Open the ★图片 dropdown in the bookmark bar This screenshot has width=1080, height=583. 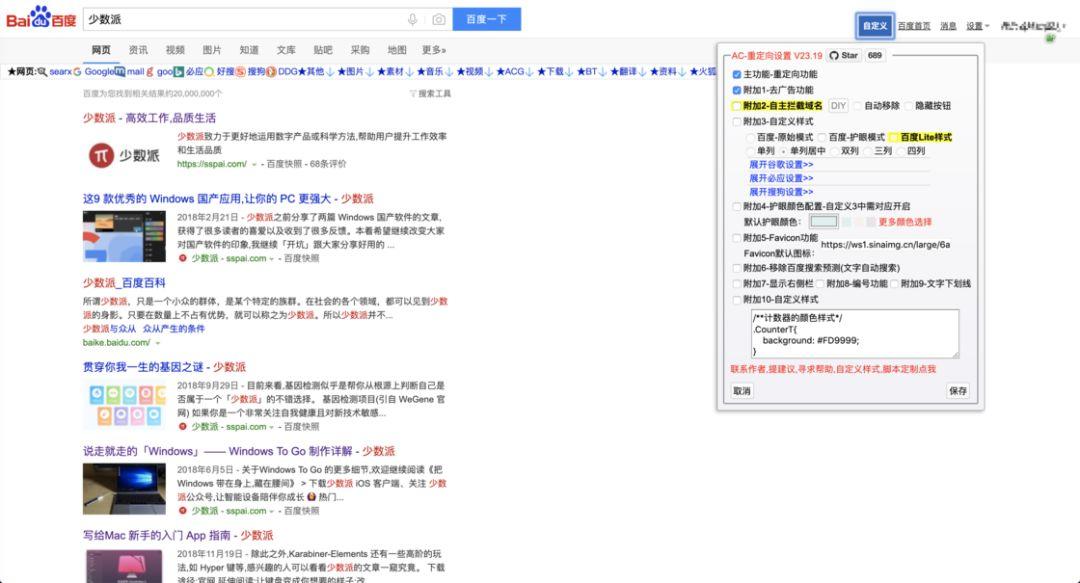click(355, 72)
